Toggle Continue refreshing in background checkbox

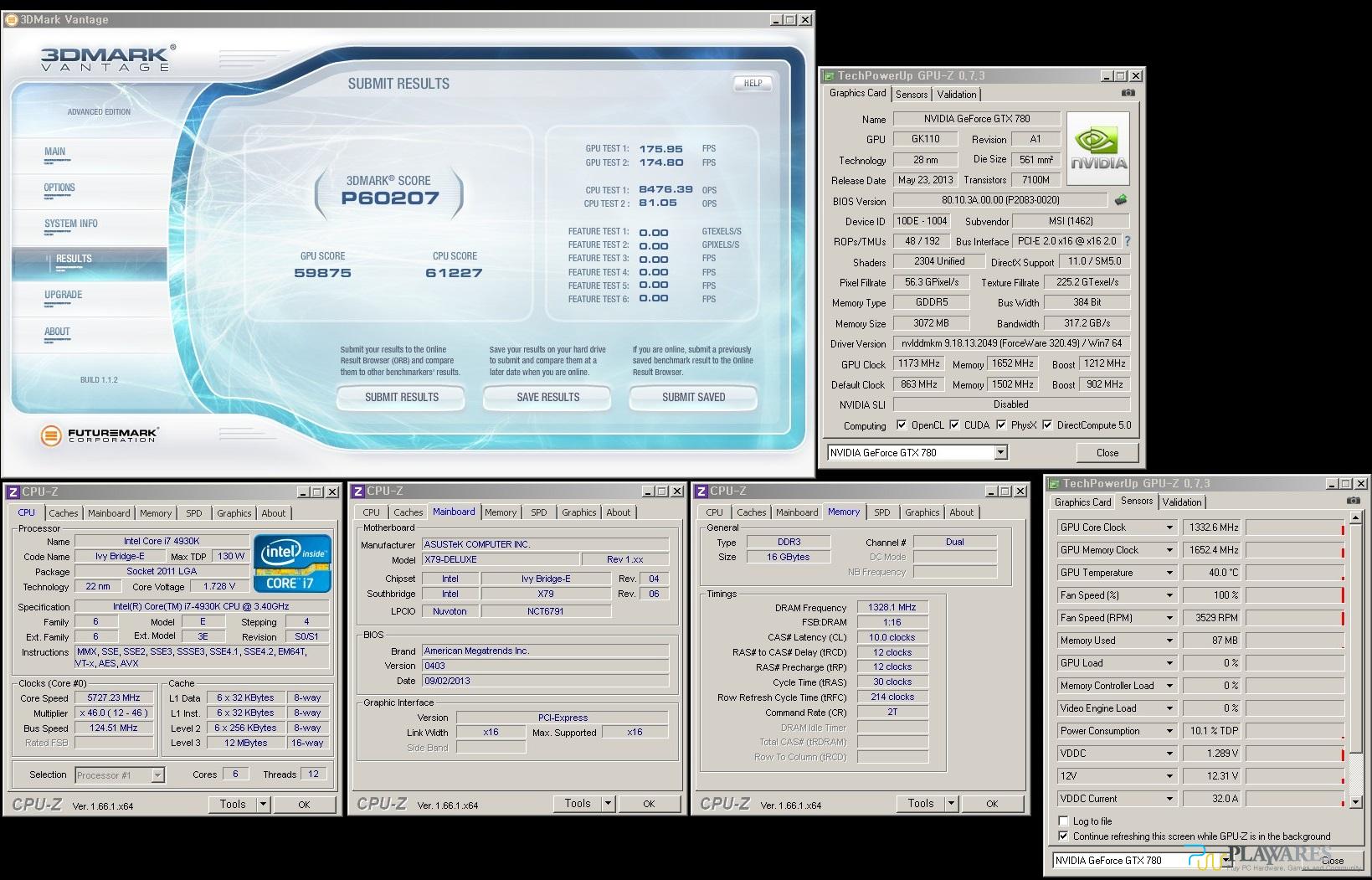click(1064, 836)
